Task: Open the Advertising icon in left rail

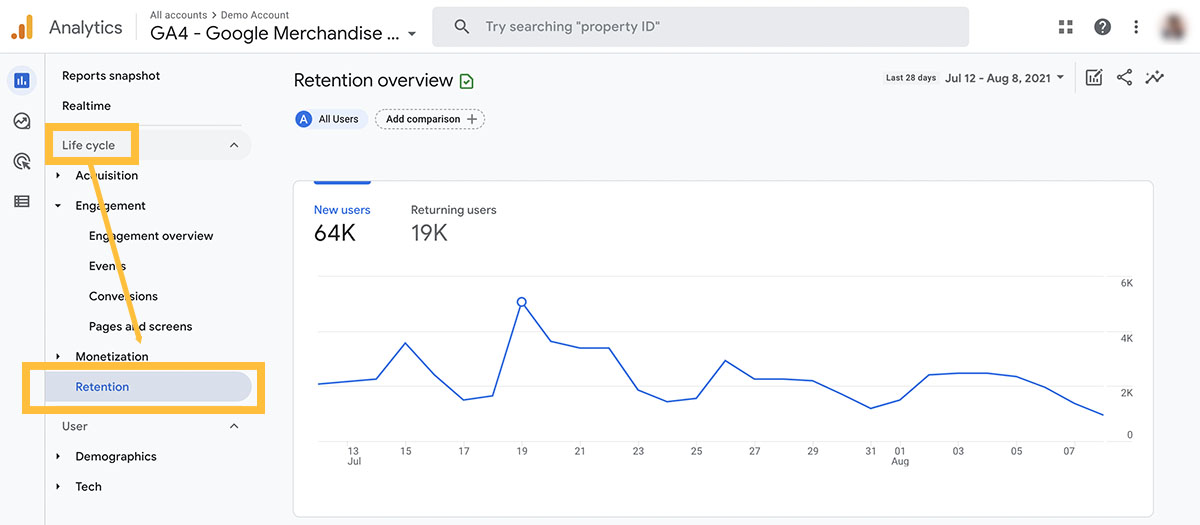Action: (x=22, y=161)
